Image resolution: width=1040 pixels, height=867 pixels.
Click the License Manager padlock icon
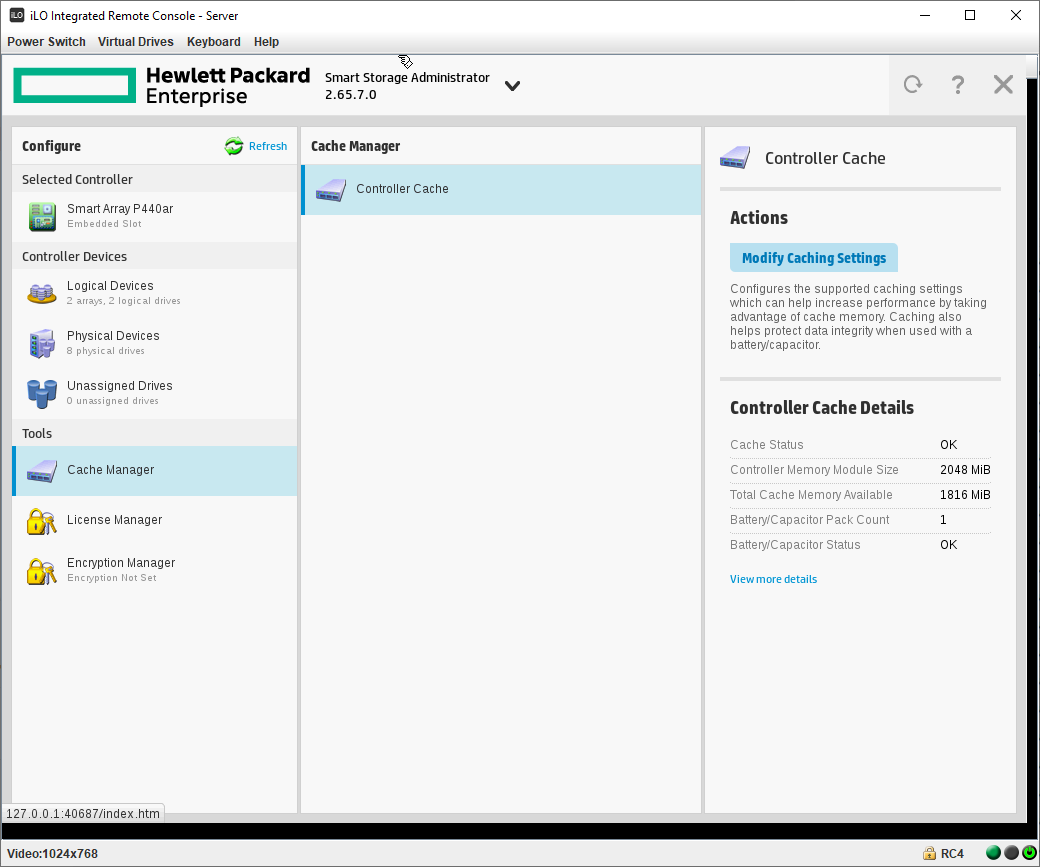(42, 521)
